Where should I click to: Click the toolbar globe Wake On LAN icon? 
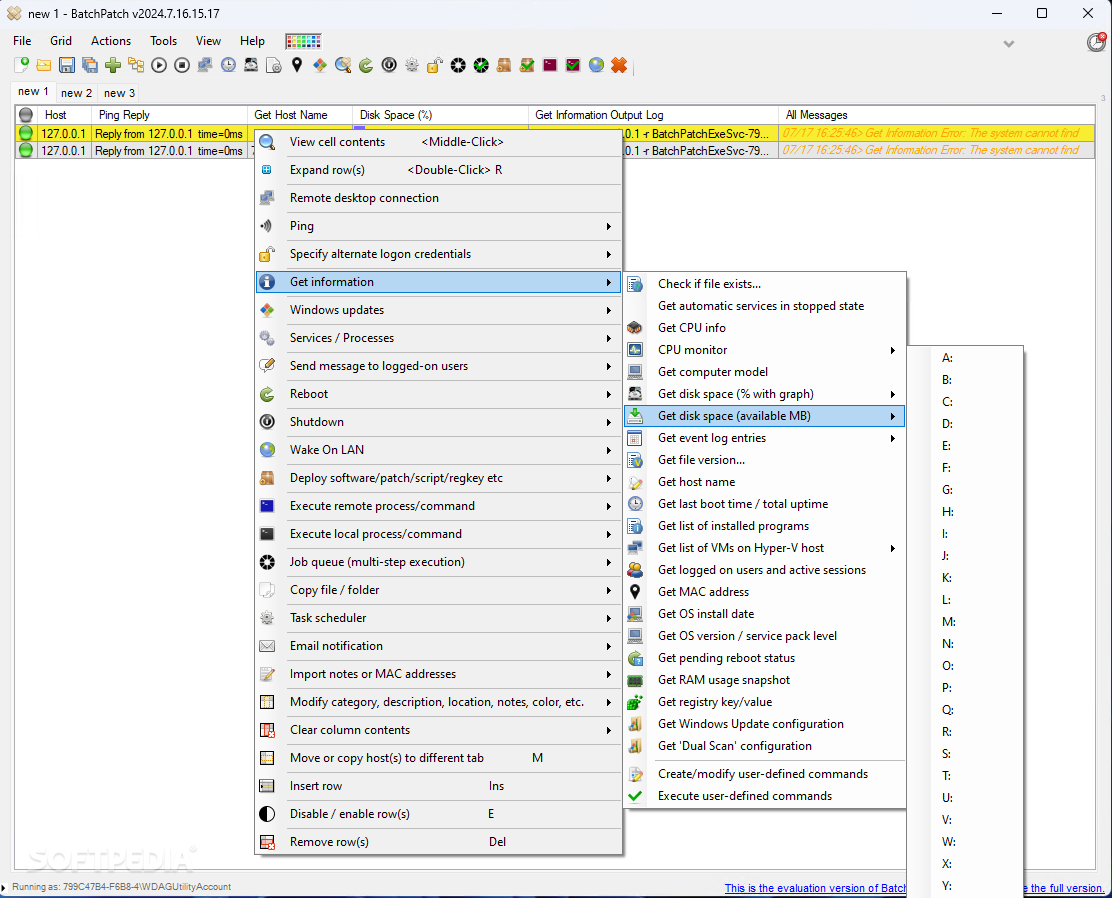point(596,65)
